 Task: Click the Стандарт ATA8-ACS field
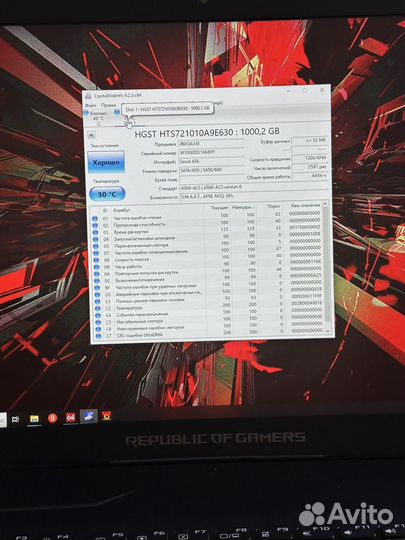[254, 188]
